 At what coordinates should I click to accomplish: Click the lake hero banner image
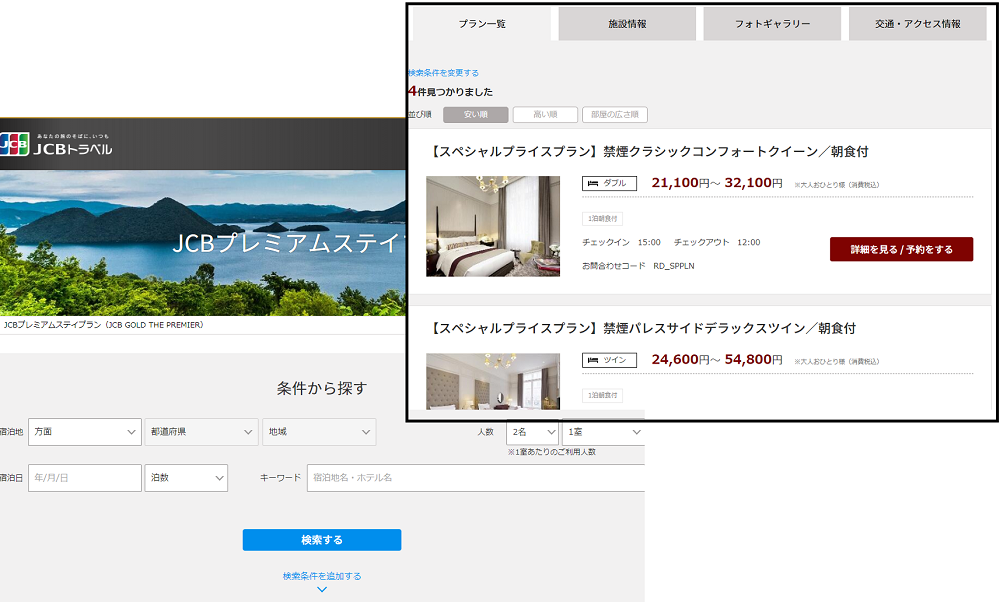tap(203, 242)
